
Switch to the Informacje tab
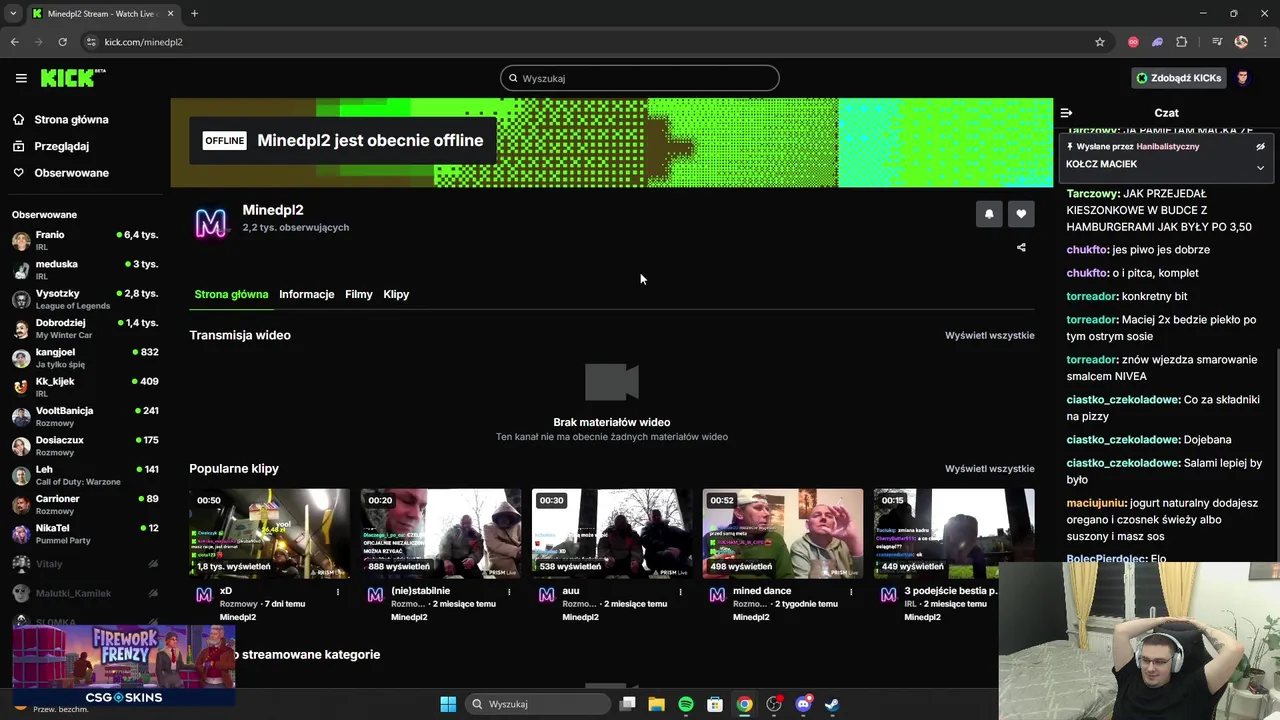click(306, 294)
